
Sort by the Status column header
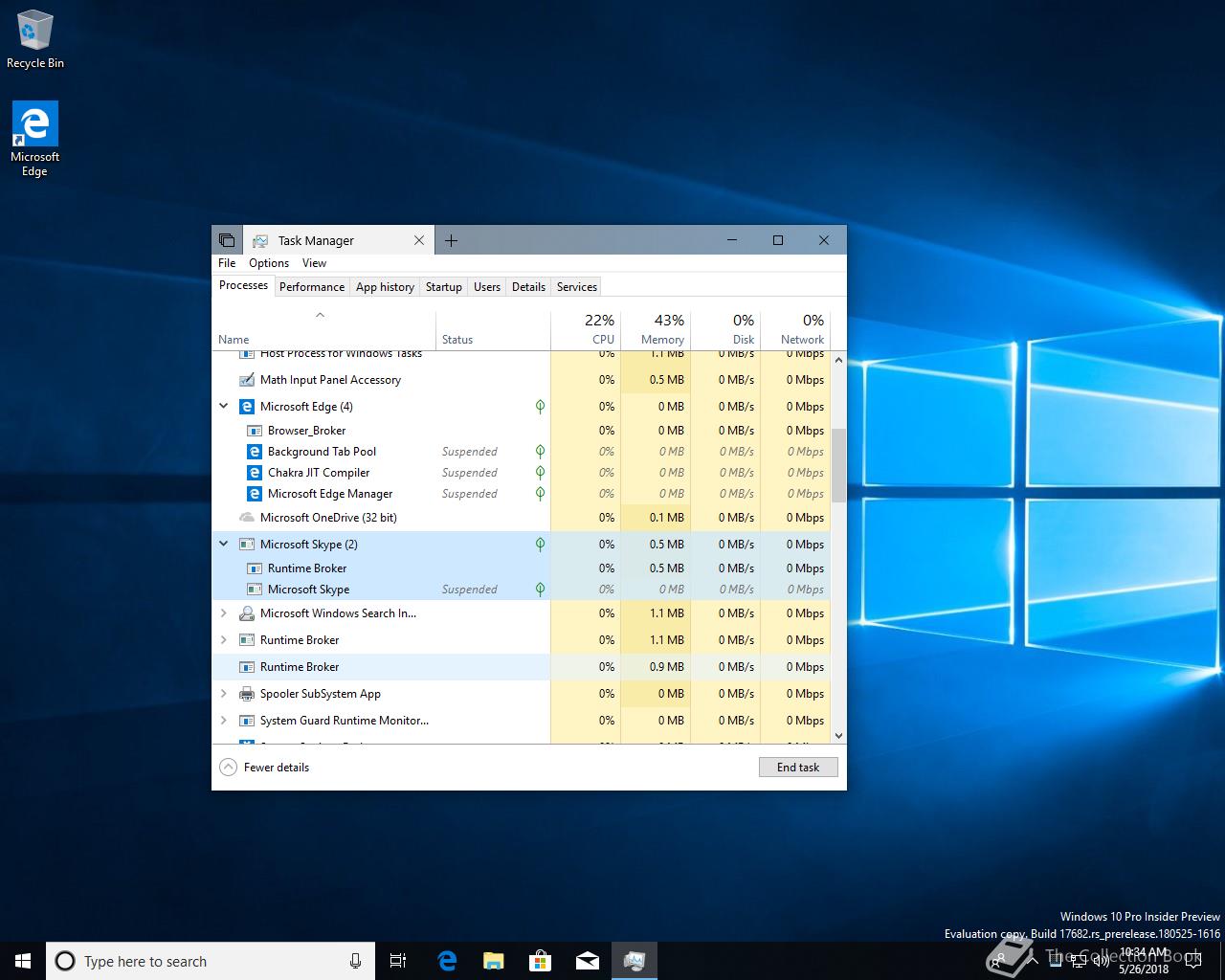point(493,329)
